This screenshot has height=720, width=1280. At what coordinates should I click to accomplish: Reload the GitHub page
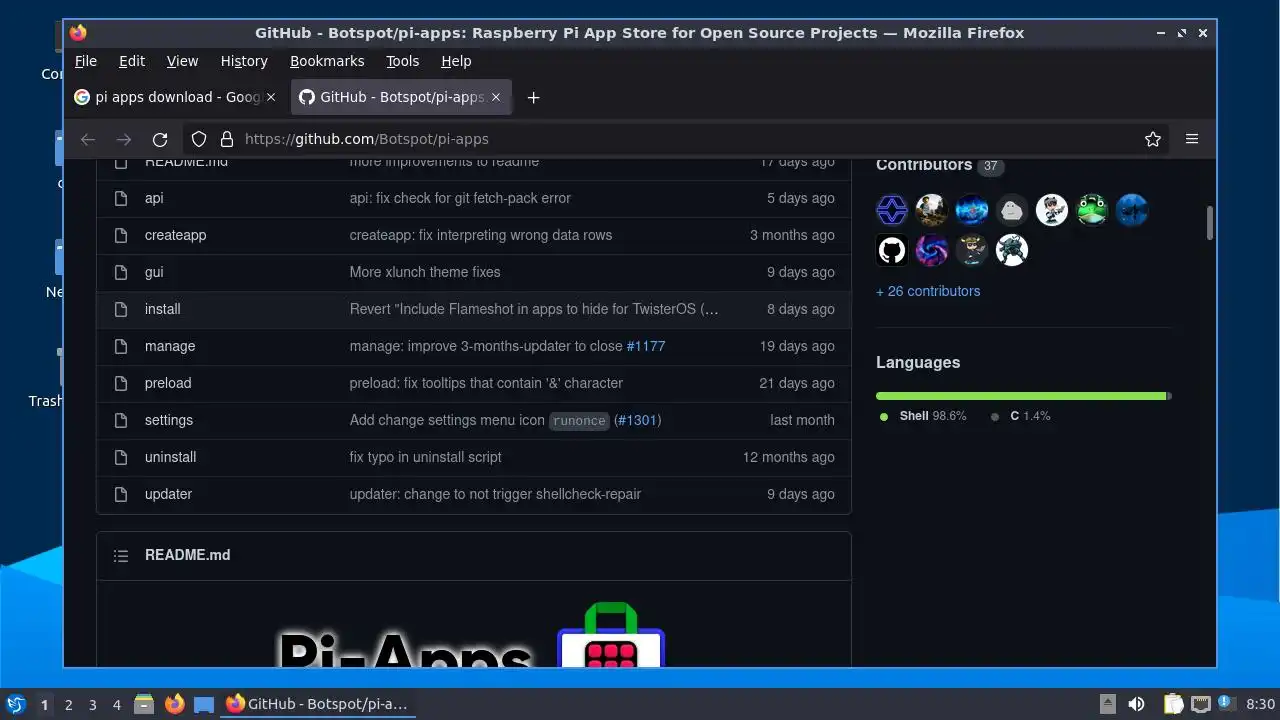coord(160,139)
